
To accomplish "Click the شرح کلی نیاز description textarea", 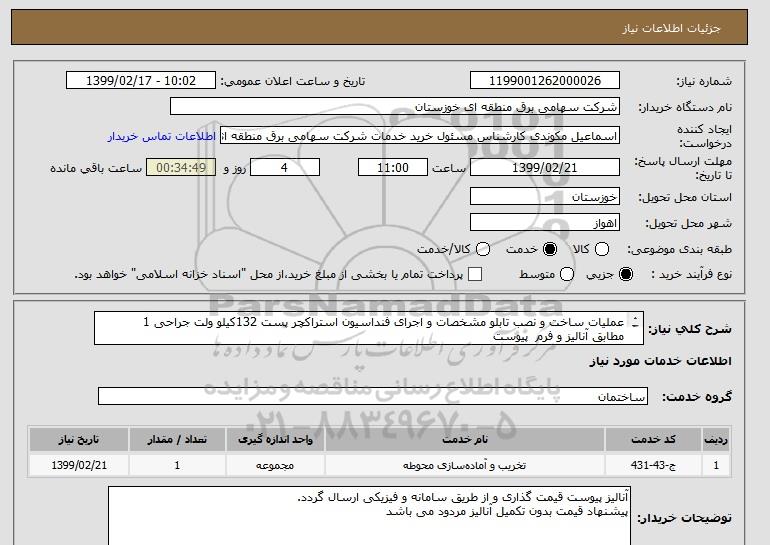I will pos(369,328).
